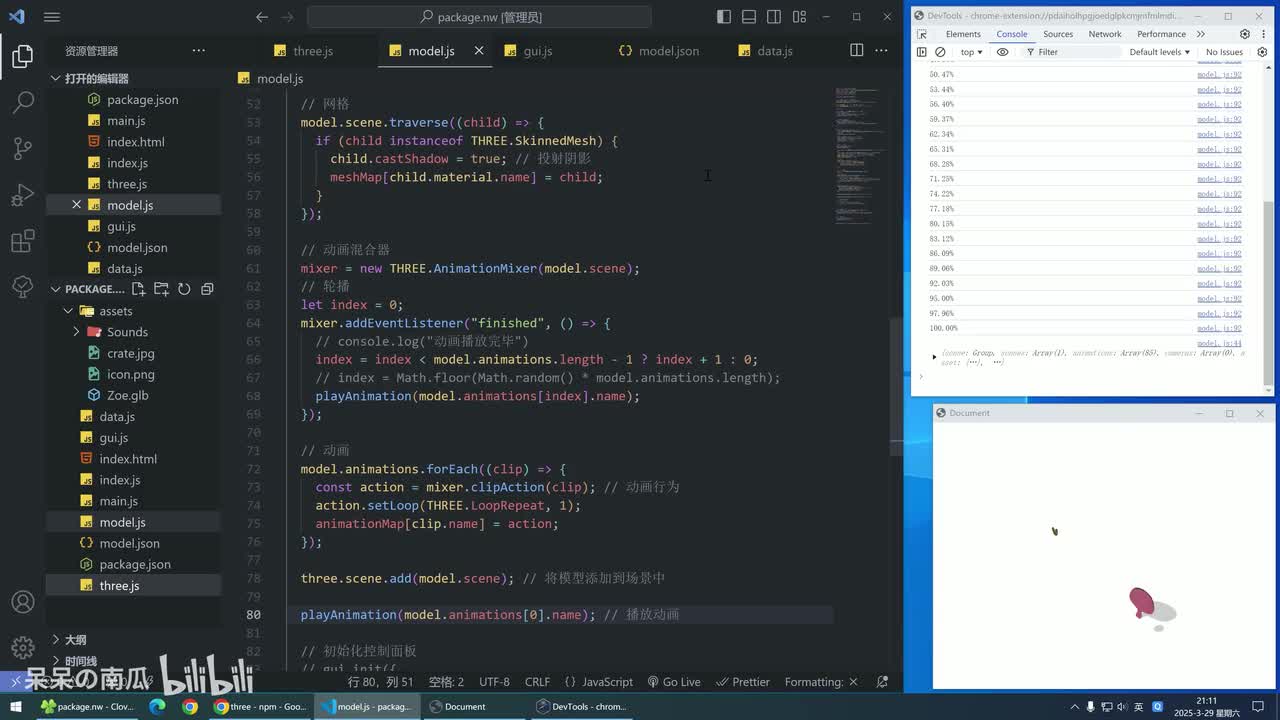Go back with the navigation arrow
The image size is (1280, 720).
262,17
